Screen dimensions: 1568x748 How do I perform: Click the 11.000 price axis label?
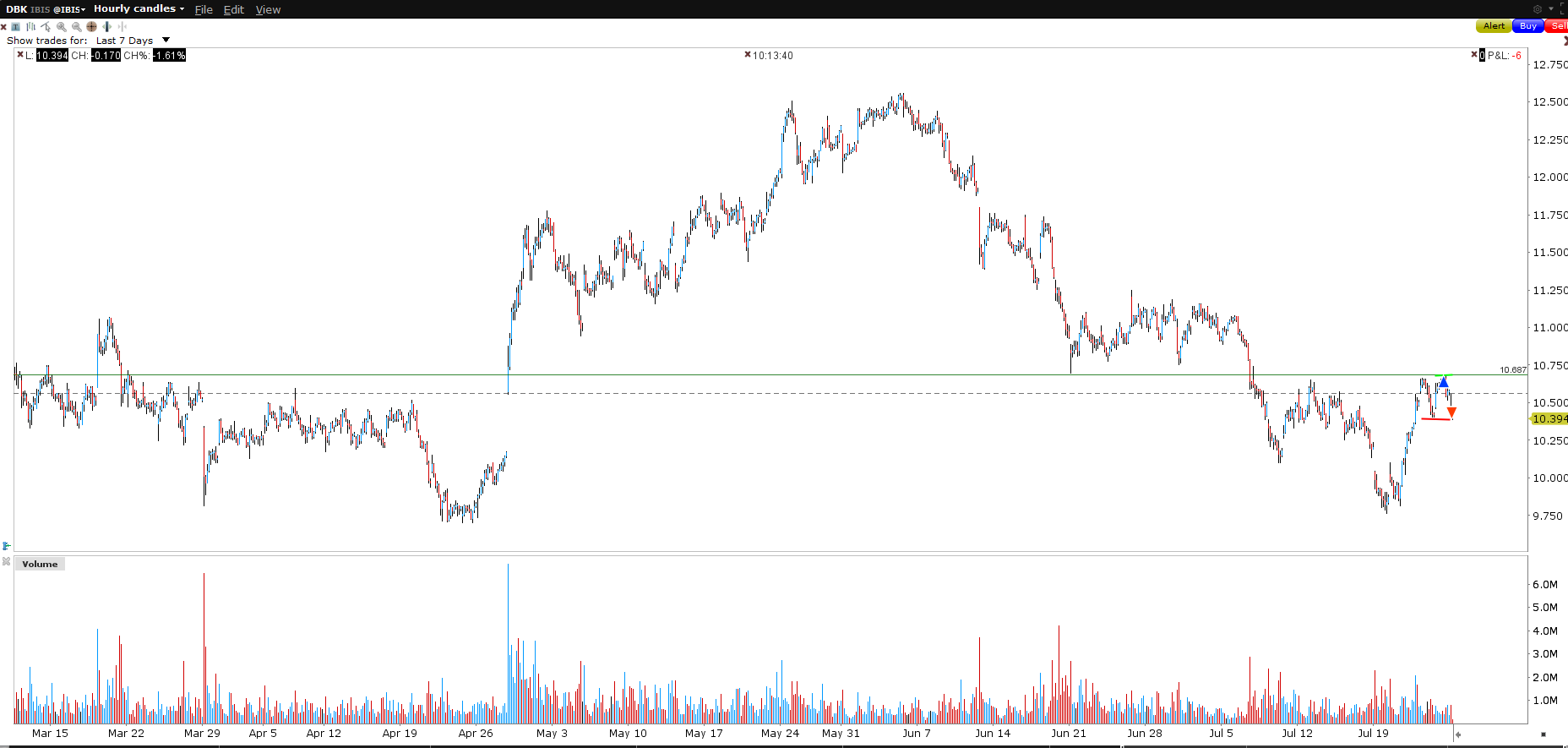tap(1550, 327)
